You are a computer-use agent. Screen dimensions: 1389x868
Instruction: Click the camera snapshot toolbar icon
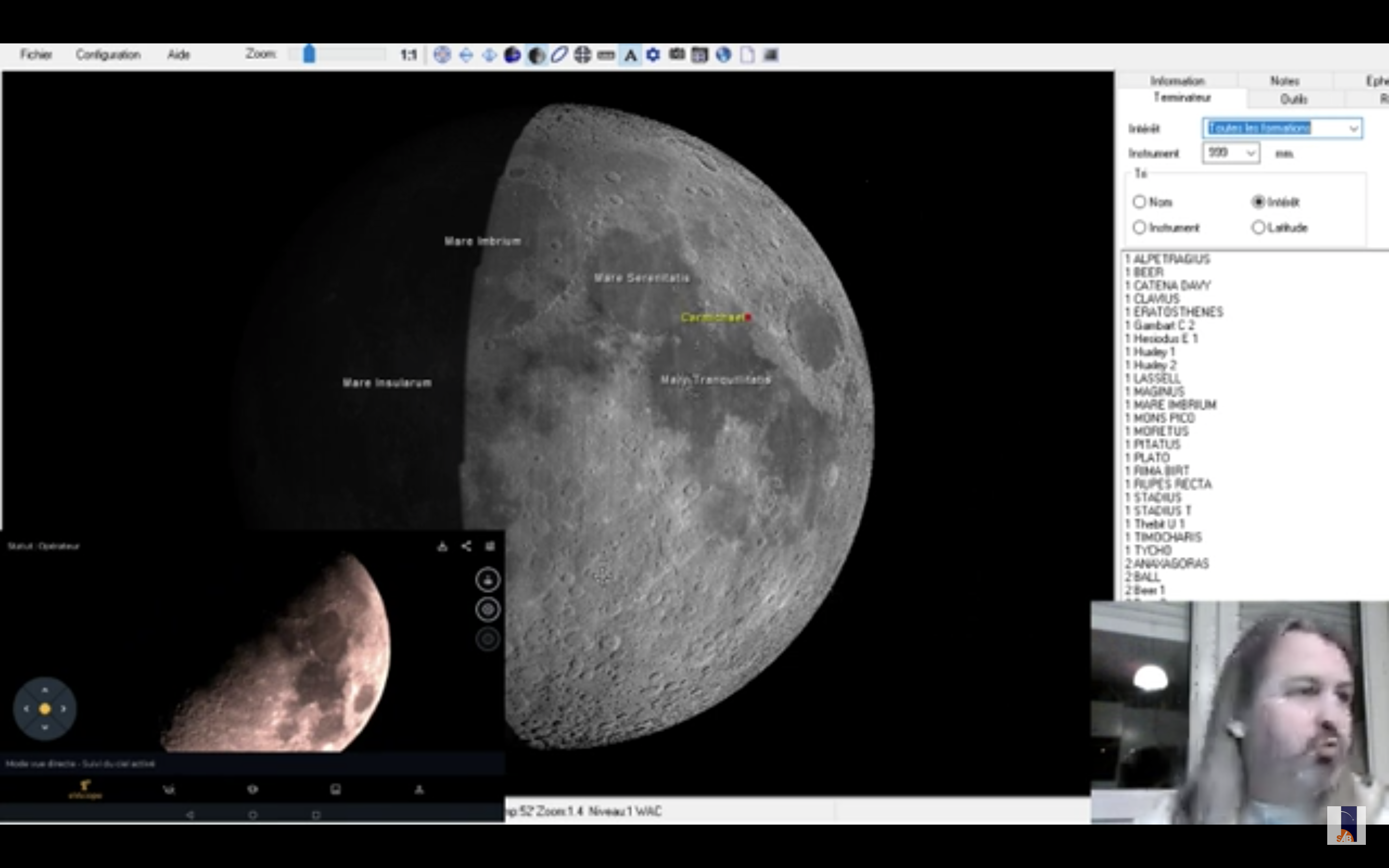coord(677,55)
